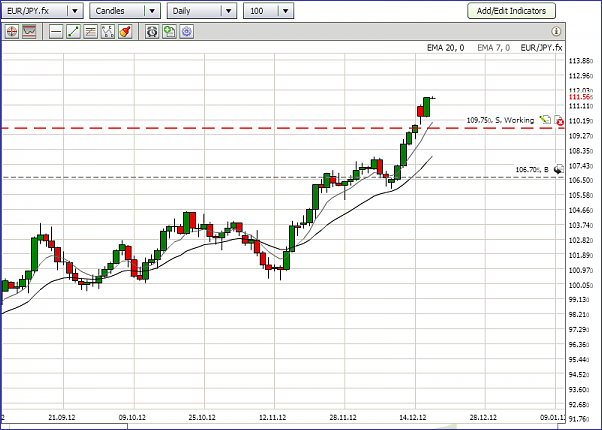The width and height of the screenshot is (602, 430).
Task: Open chart settings gear icon
Action: 187,31
